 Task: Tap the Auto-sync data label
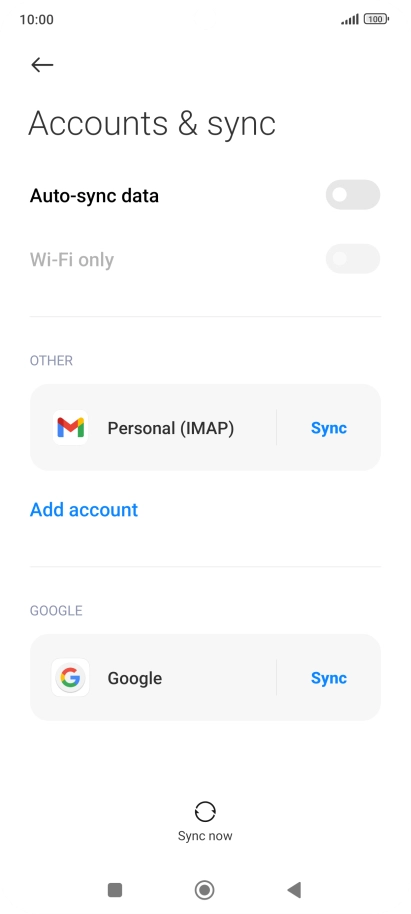tap(94, 195)
